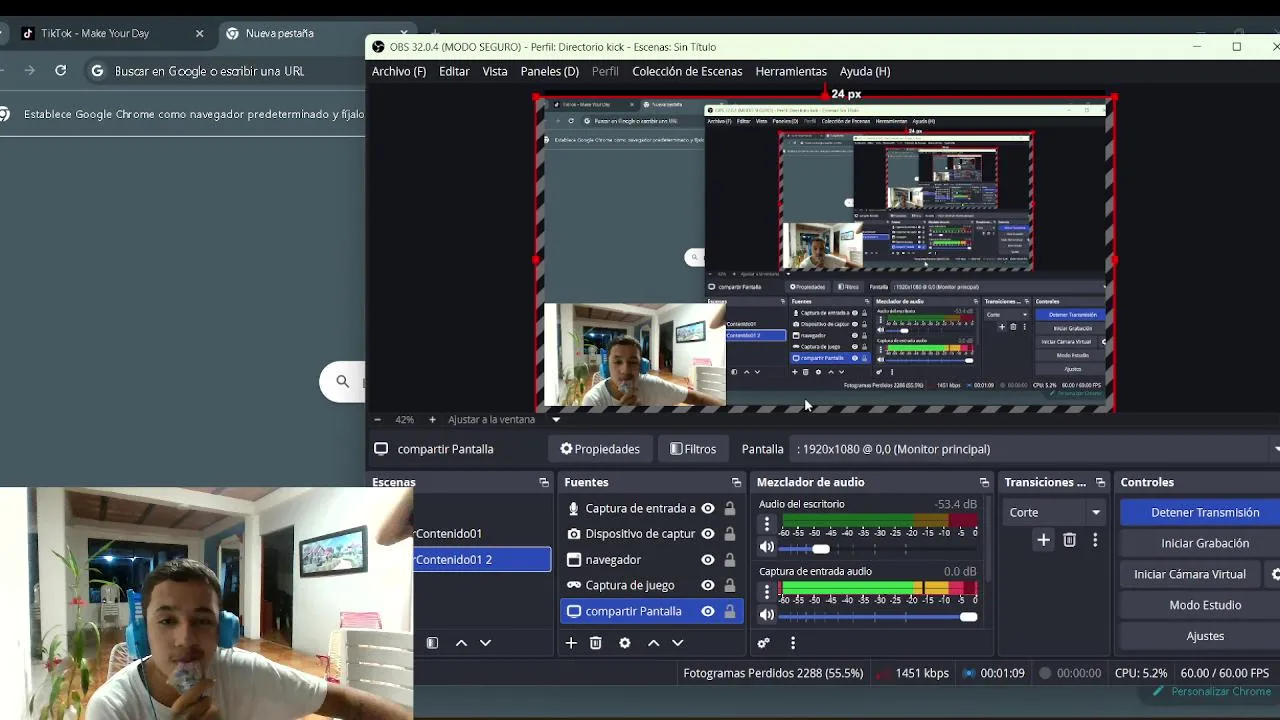1280x720 pixels.
Task: Mute Captura de entrada audio speaker
Action: tap(767, 615)
